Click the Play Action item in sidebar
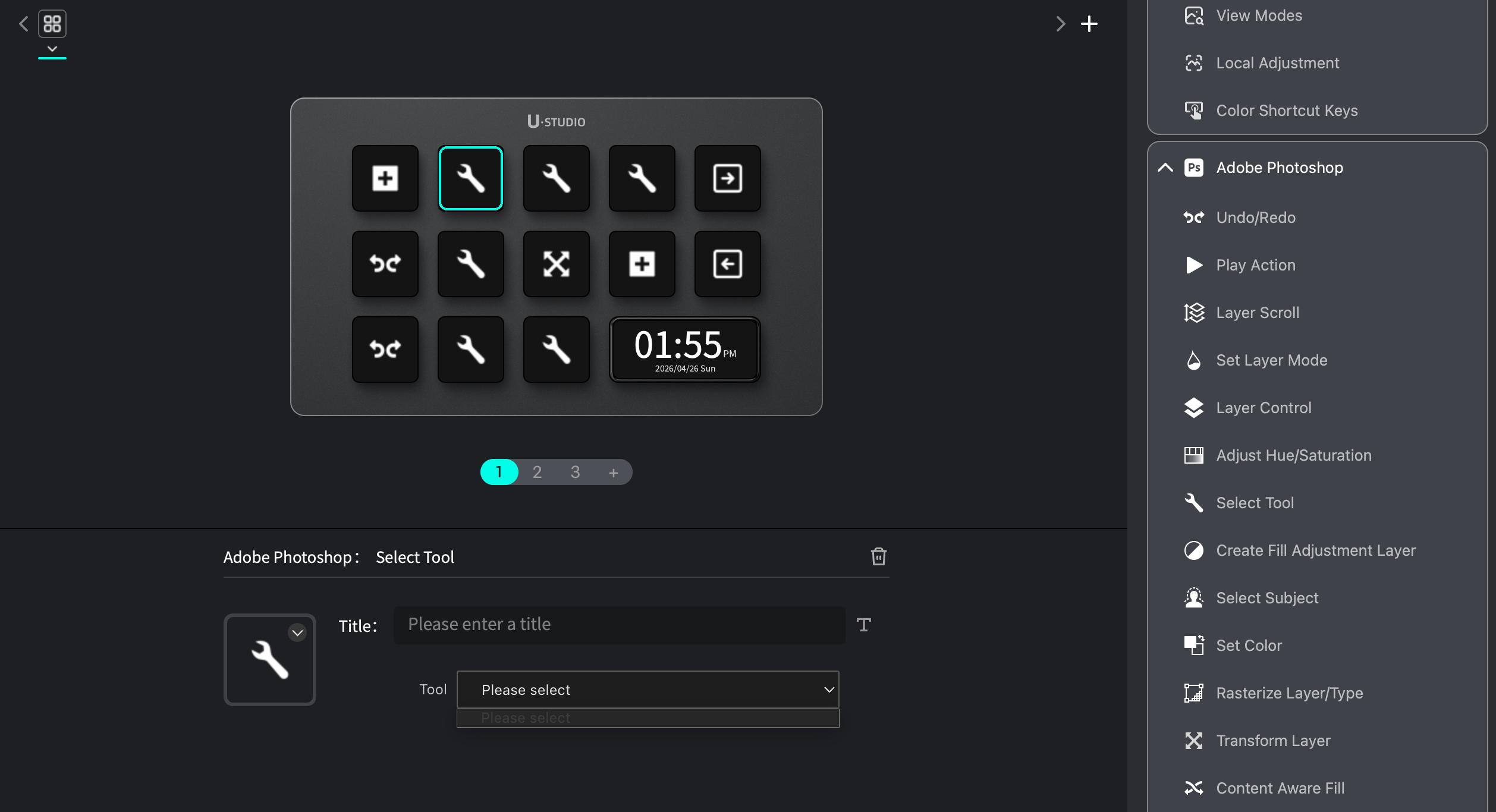 [x=1255, y=265]
